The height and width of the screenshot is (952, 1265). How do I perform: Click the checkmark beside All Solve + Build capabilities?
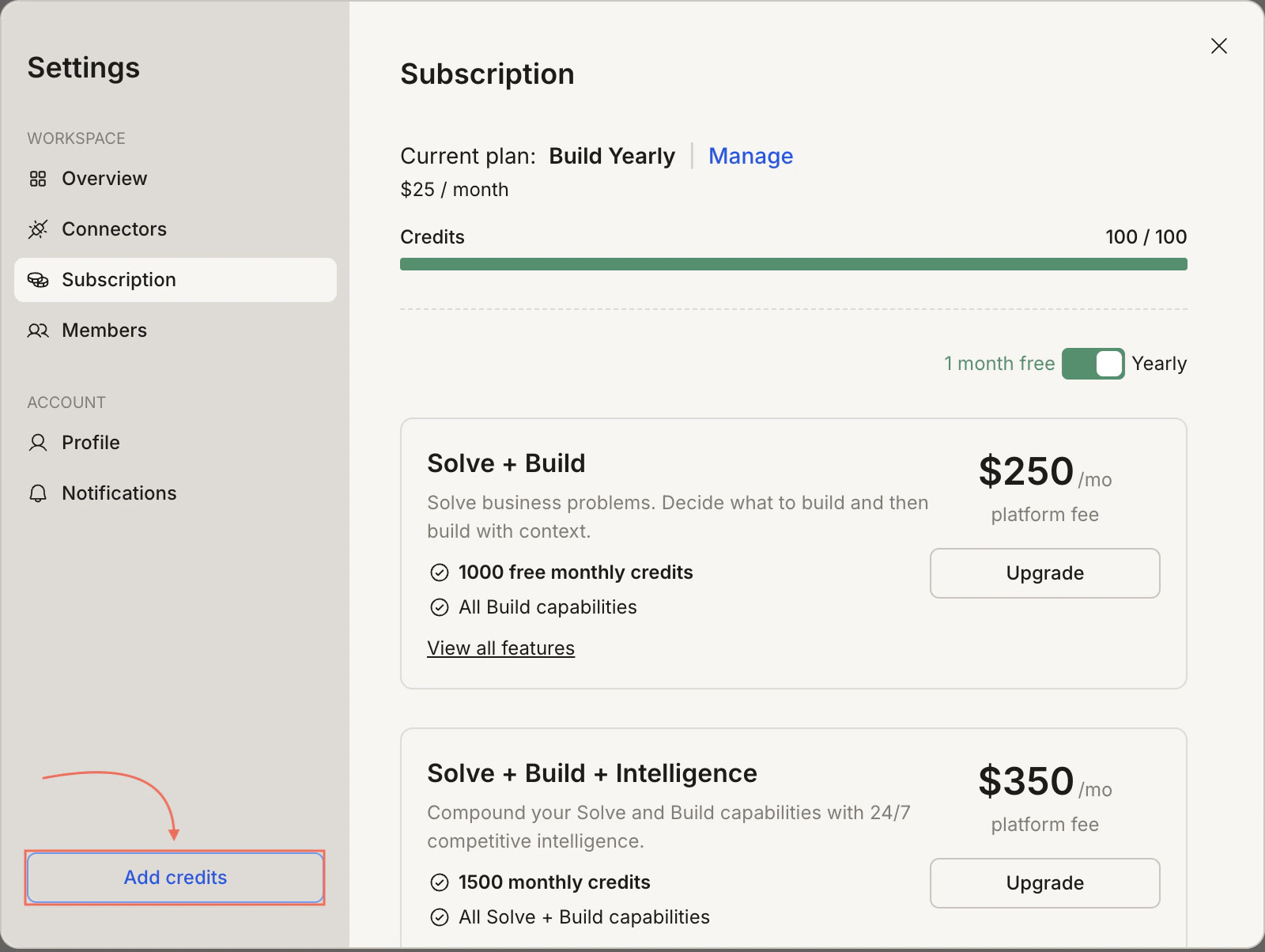point(440,917)
